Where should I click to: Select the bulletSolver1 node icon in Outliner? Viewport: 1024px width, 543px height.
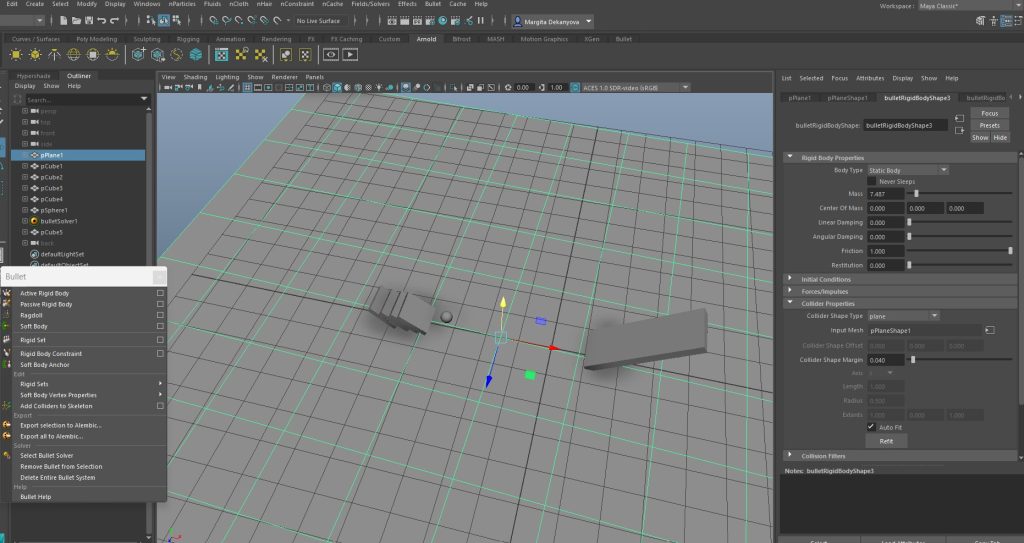35,222
